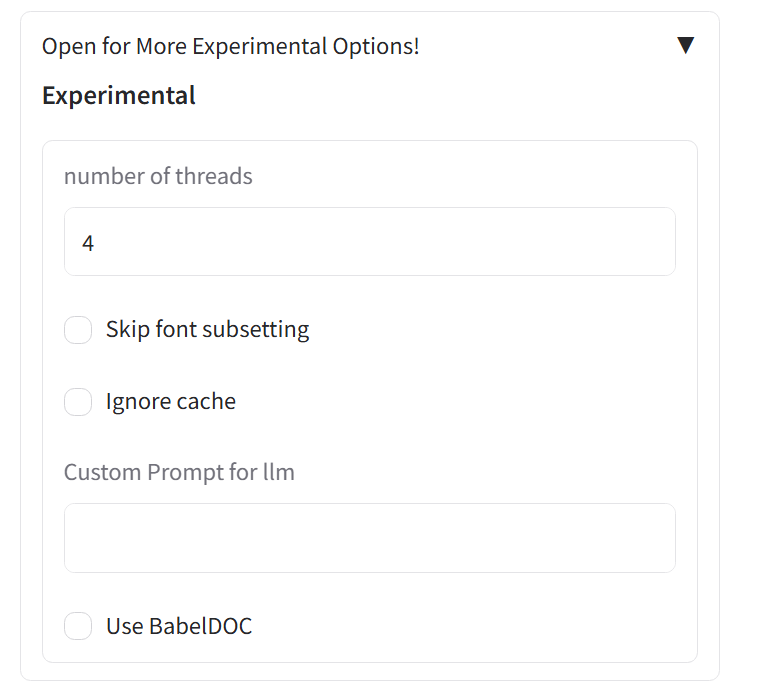The height and width of the screenshot is (693, 770).
Task: Click the bold "Experimental" section heading
Action: (x=119, y=96)
